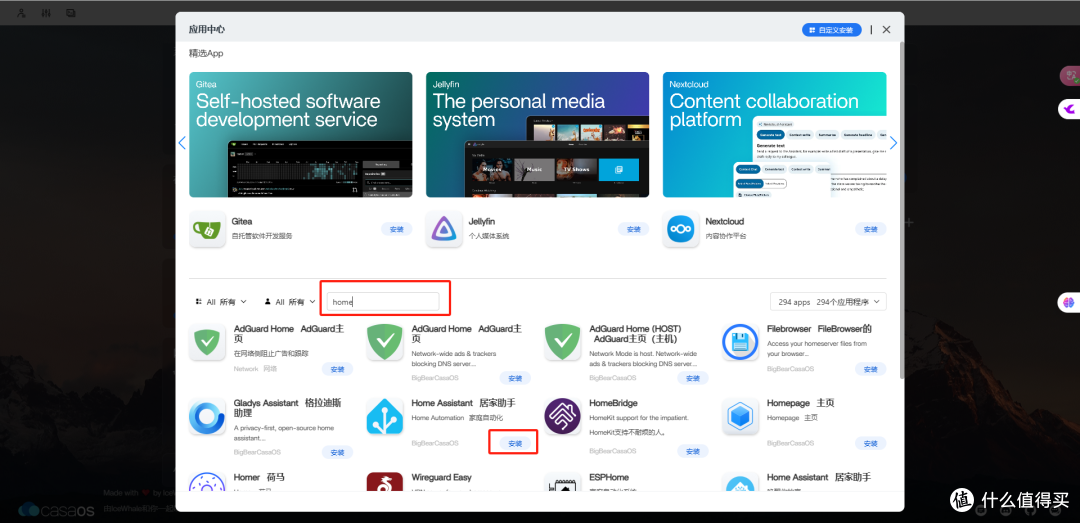Image resolution: width=1080 pixels, height=523 pixels.
Task: Click the 精选App heading text
Action: [206, 53]
